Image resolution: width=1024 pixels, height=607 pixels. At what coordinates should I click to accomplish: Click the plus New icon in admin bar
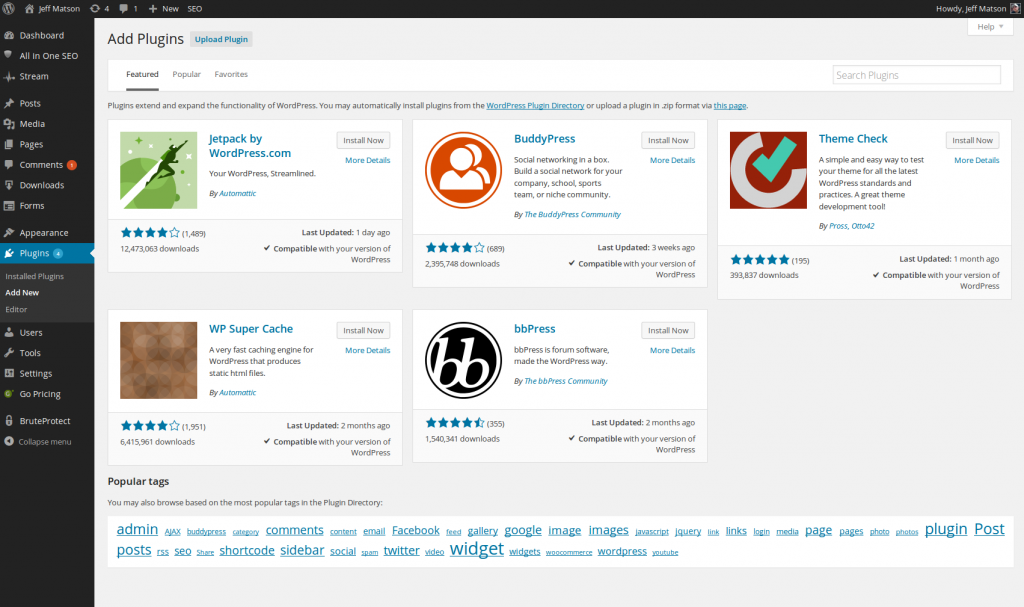pyautogui.click(x=153, y=8)
